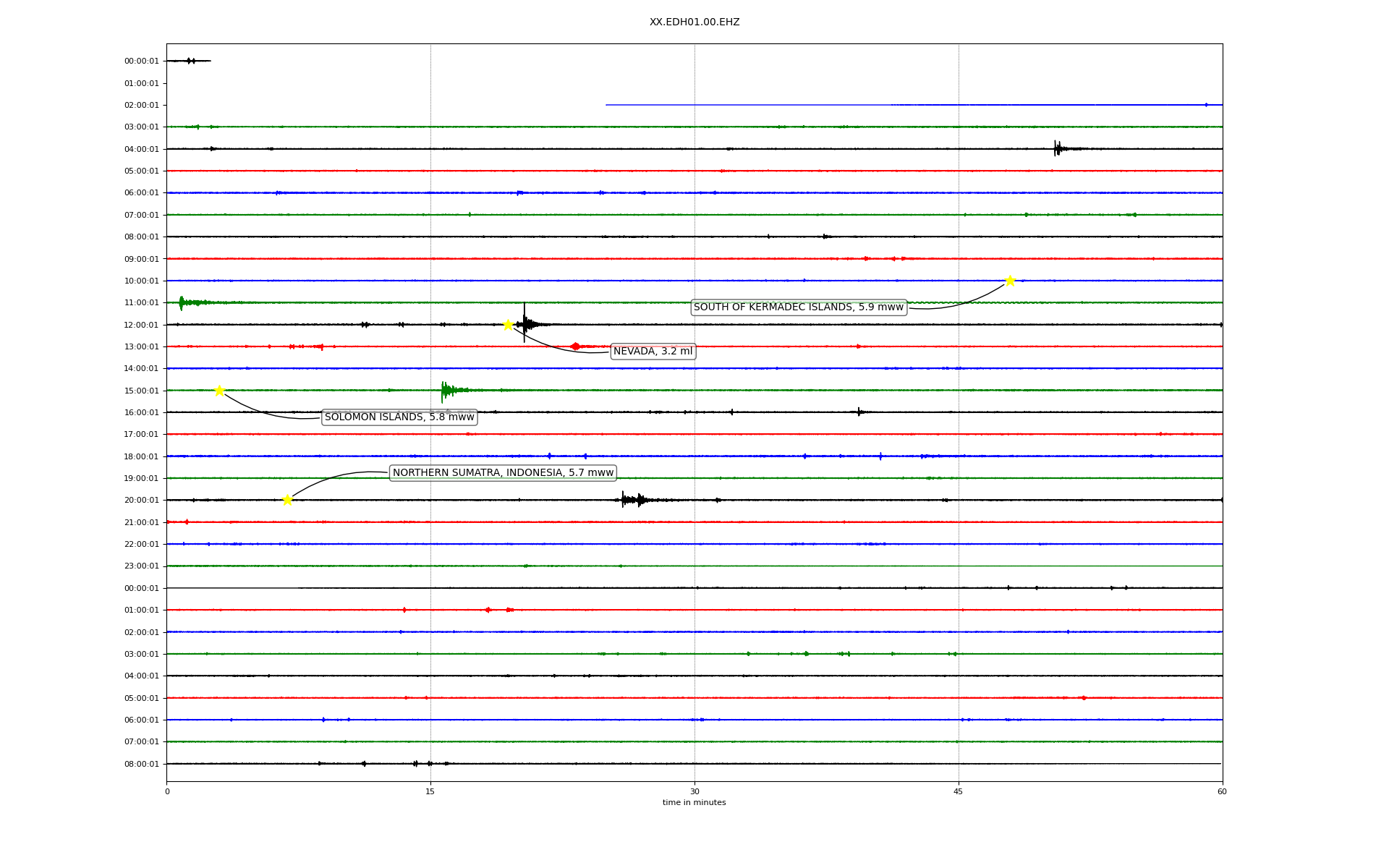Click the 30 tick label on the x-axis
This screenshot has height=868, width=1389.
(694, 791)
